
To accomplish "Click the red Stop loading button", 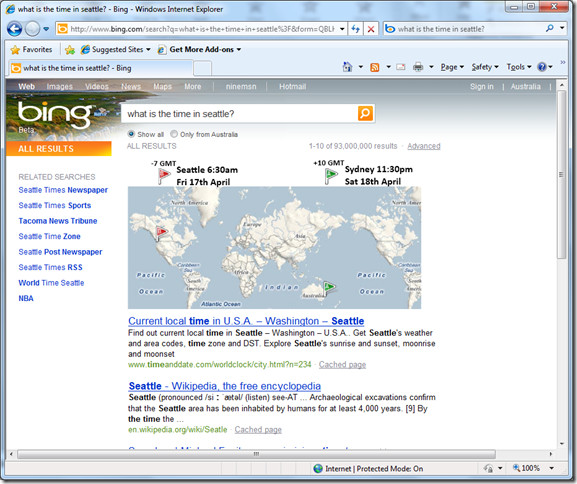I will [371, 29].
